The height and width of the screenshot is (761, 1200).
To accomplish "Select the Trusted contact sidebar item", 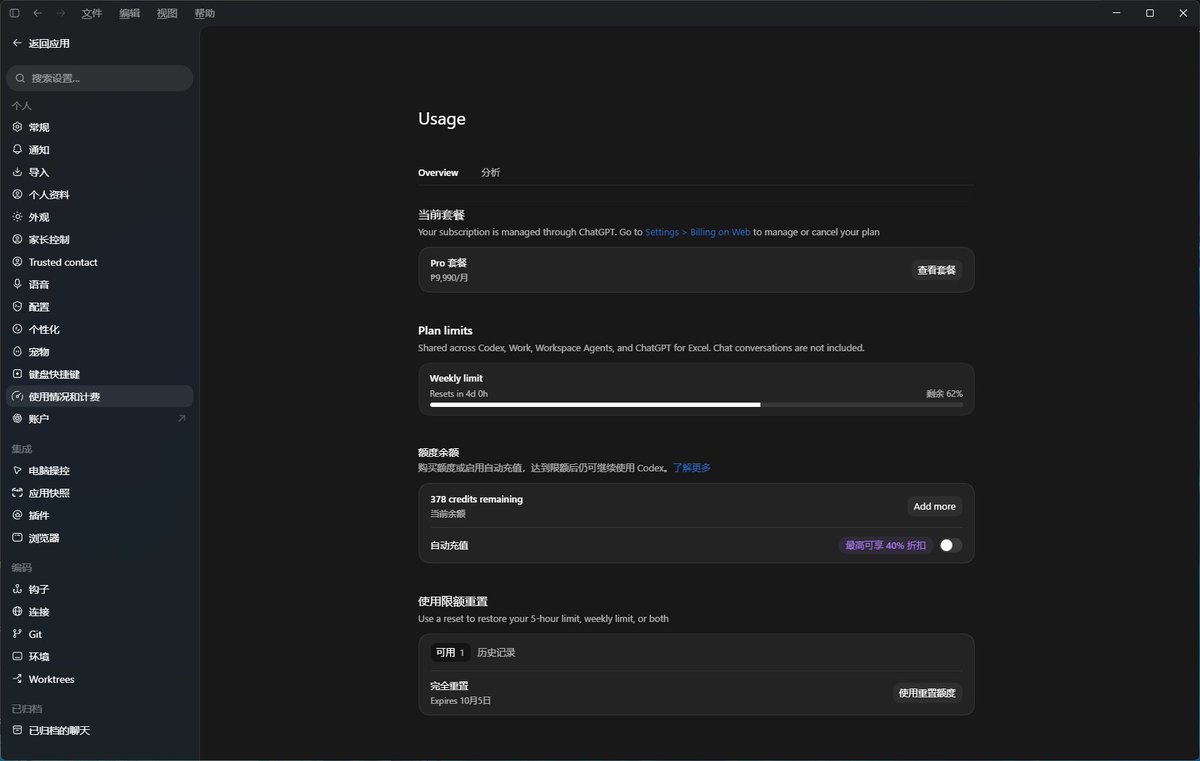I will pyautogui.click(x=99, y=262).
